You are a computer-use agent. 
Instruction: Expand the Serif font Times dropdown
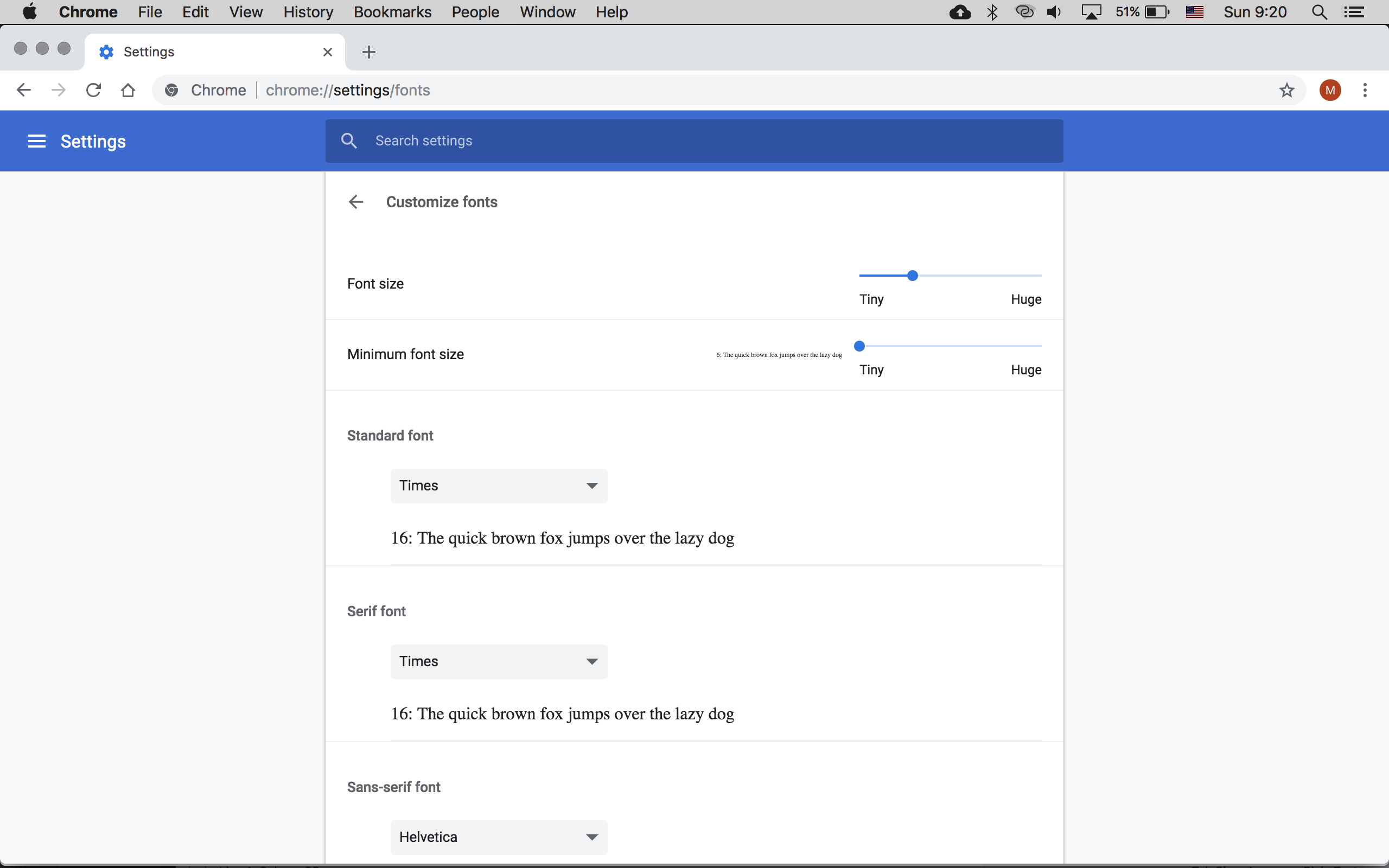click(498, 661)
